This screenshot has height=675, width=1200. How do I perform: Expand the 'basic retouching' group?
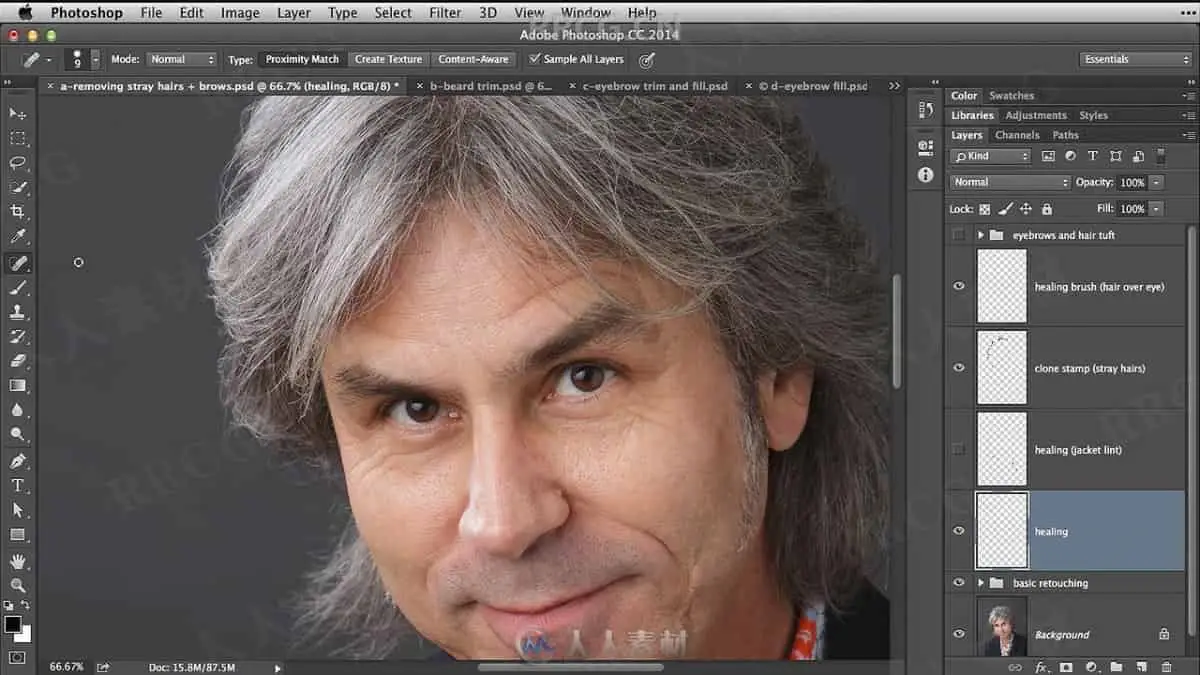[981, 583]
